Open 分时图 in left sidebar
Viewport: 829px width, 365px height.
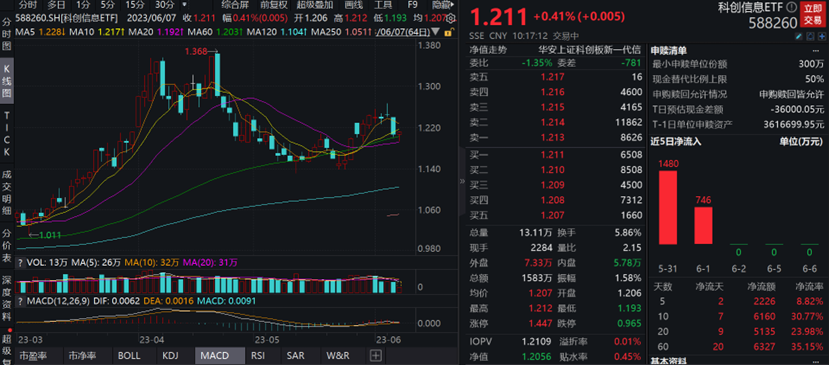pos(7,34)
